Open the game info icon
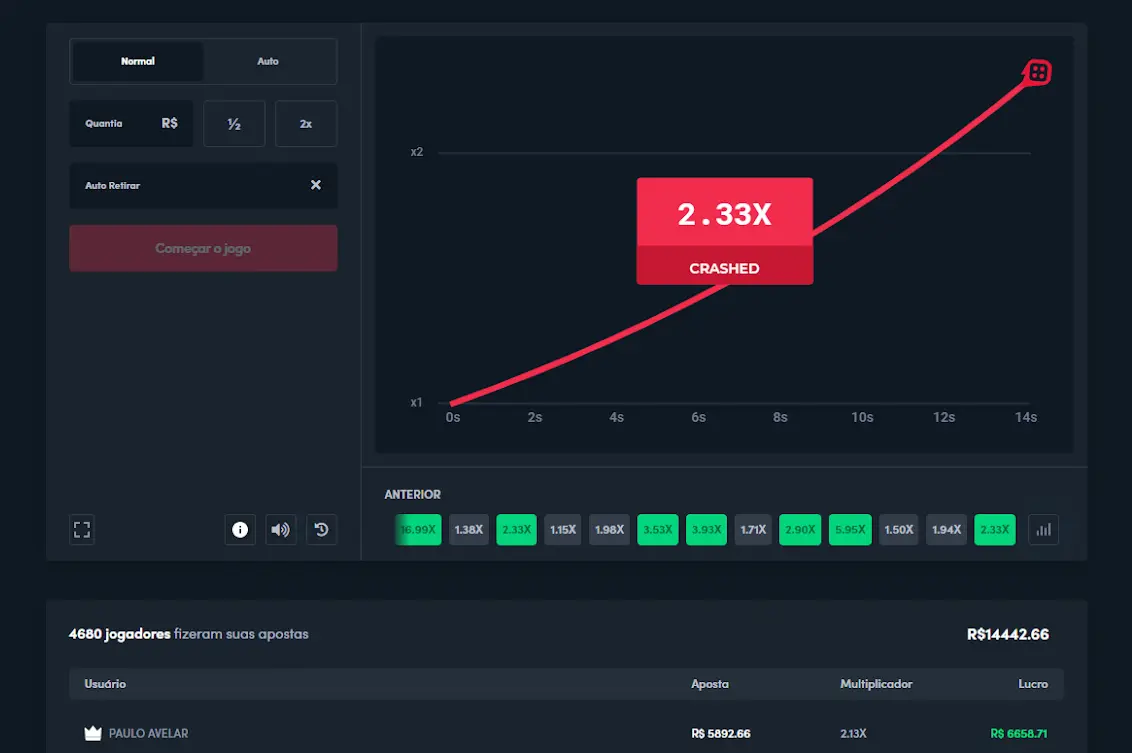Screen dimensions: 1132x753 [x=240, y=530]
